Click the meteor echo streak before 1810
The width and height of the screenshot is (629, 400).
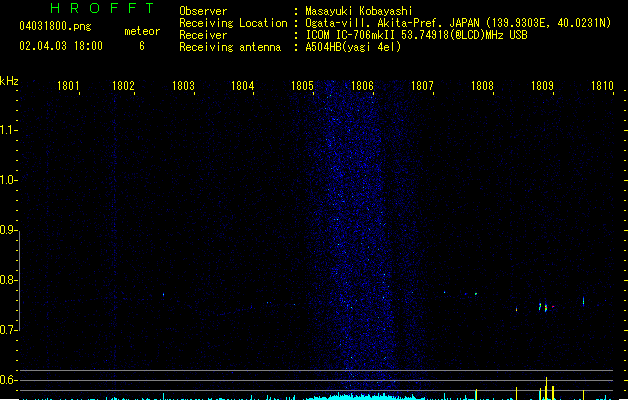point(583,301)
